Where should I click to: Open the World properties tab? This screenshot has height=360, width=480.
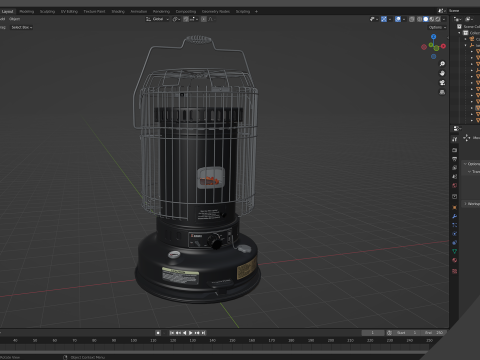(455, 185)
